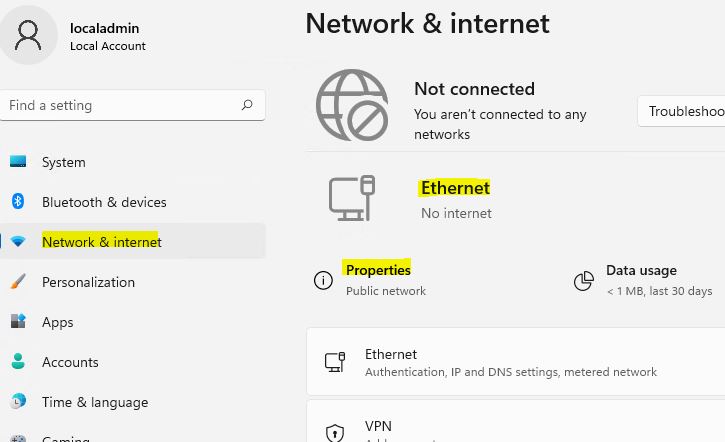Click the VPN shield icon
Viewport: 725px width, 442px height.
pos(335,433)
